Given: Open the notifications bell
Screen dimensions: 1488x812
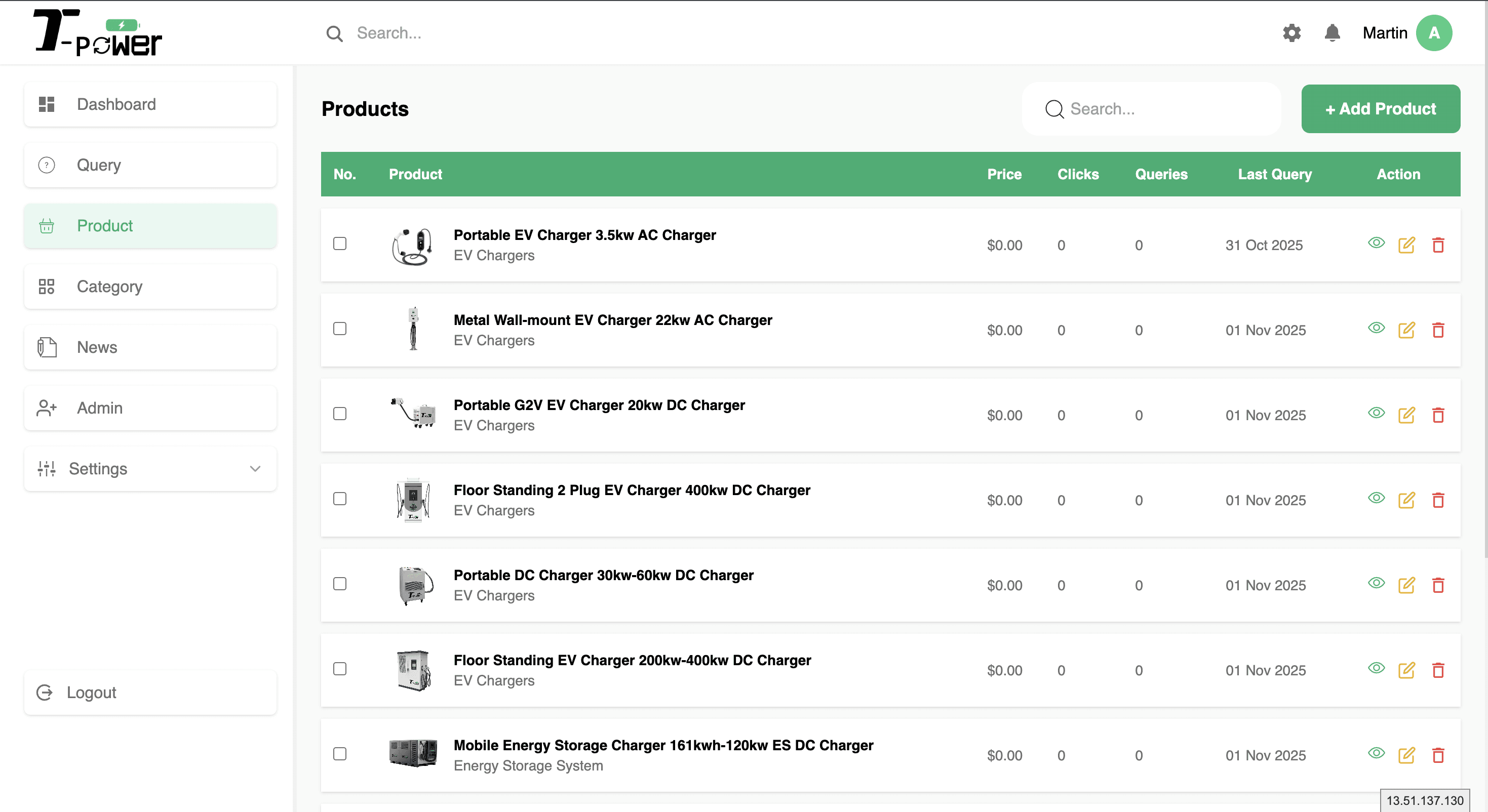Looking at the screenshot, I should (x=1332, y=33).
